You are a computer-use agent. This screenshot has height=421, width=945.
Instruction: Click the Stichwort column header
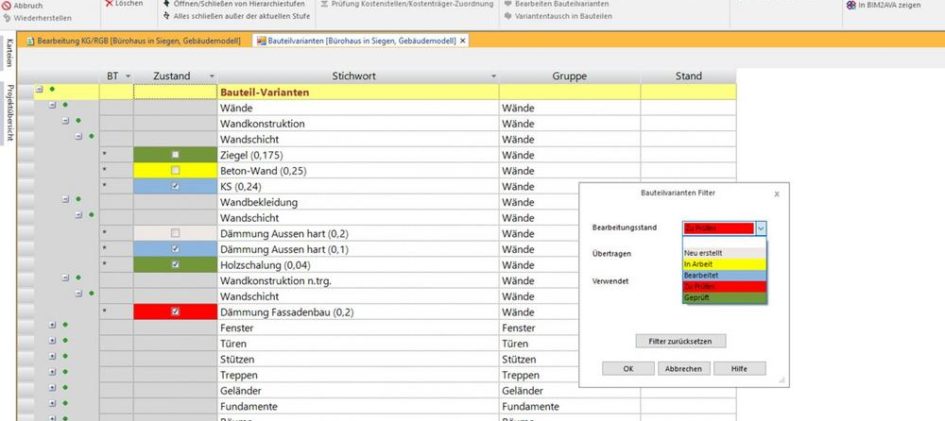point(360,76)
